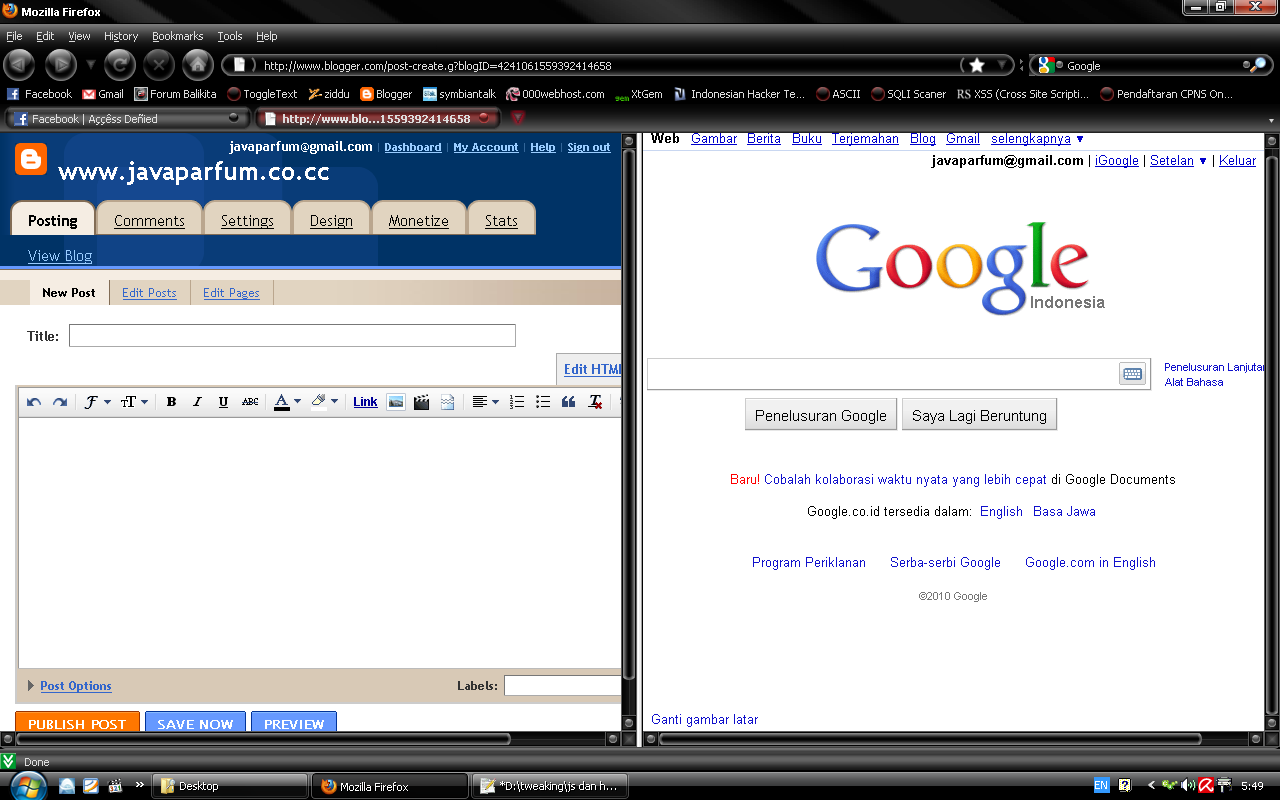Open font size dropdown in editor

click(x=134, y=402)
